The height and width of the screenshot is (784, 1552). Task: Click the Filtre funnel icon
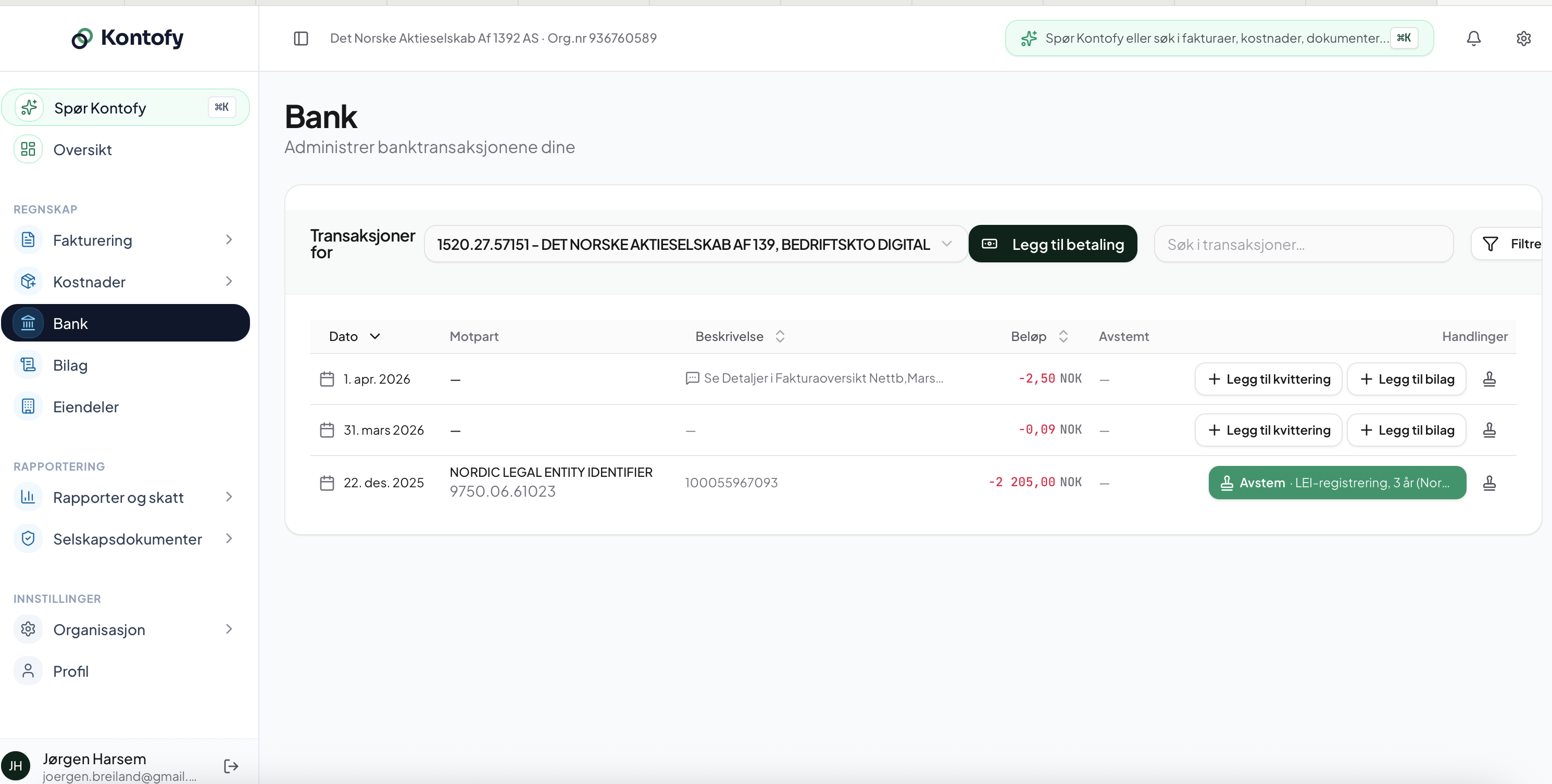pyautogui.click(x=1490, y=244)
